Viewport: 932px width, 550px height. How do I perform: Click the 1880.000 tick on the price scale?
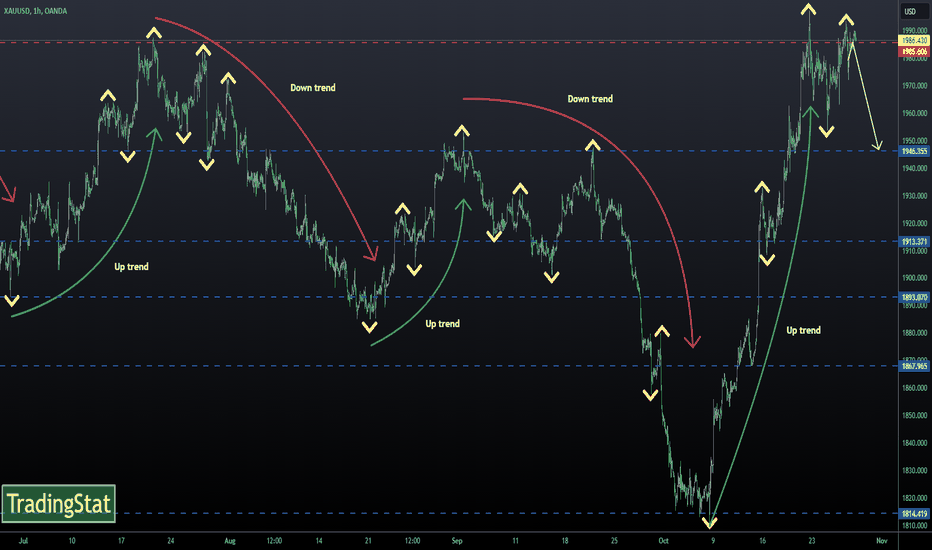pos(915,332)
